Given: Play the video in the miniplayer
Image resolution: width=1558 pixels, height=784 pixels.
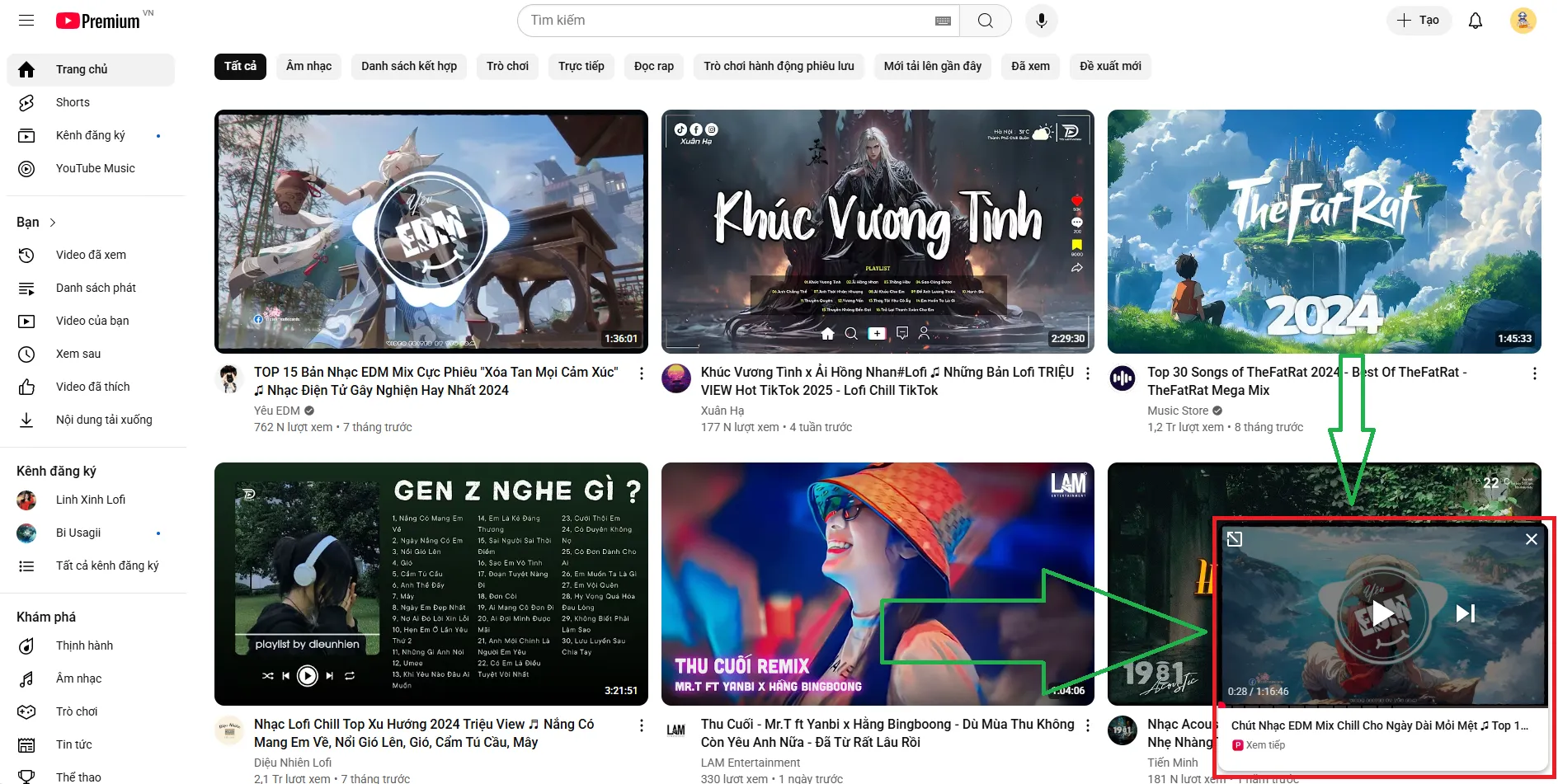Looking at the screenshot, I should click(x=1383, y=613).
